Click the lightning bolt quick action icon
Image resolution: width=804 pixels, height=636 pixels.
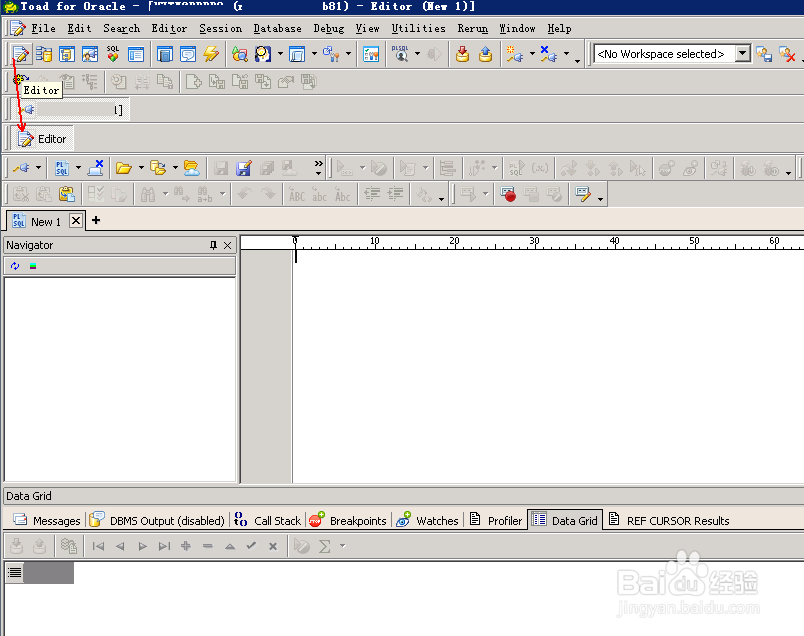pyautogui.click(x=211, y=54)
